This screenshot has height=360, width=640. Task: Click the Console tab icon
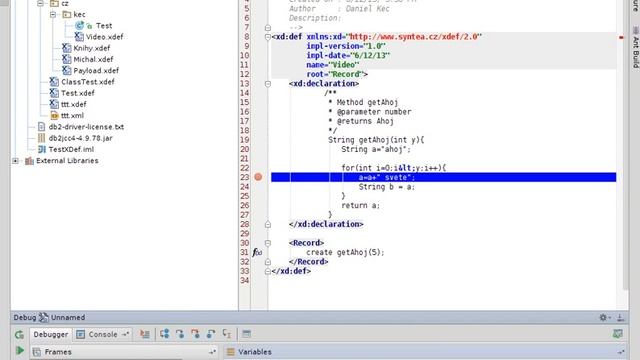pos(81,335)
